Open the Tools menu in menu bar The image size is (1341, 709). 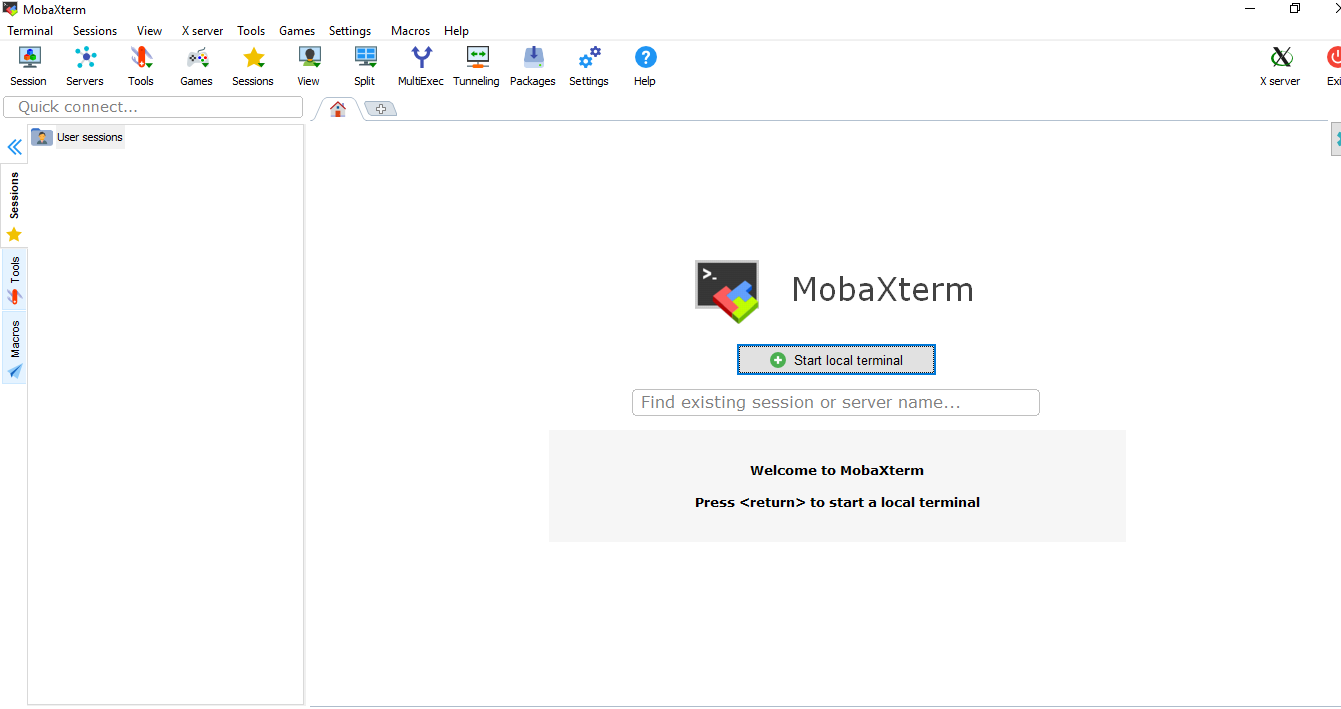251,31
